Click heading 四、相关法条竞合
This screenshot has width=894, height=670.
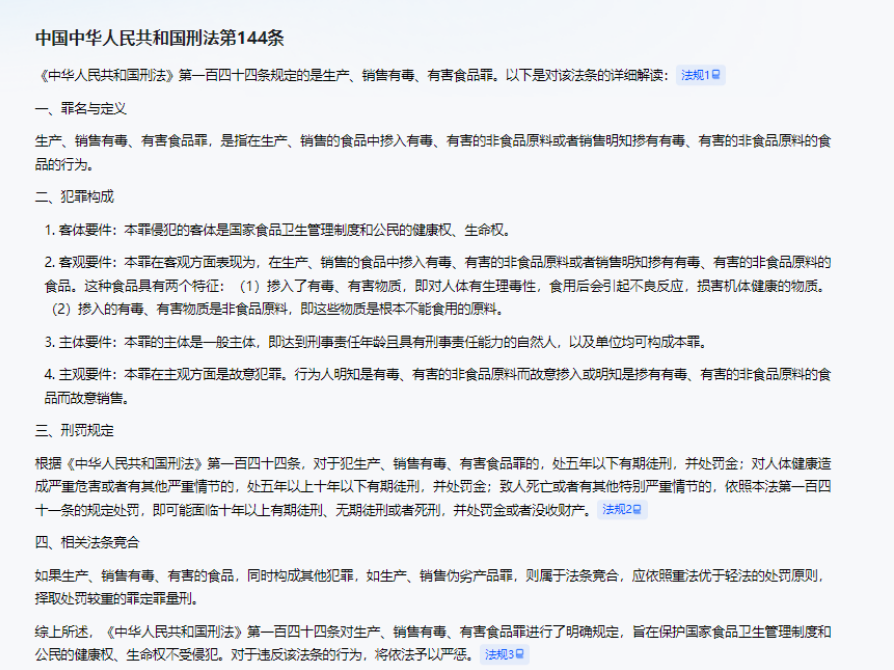point(87,542)
